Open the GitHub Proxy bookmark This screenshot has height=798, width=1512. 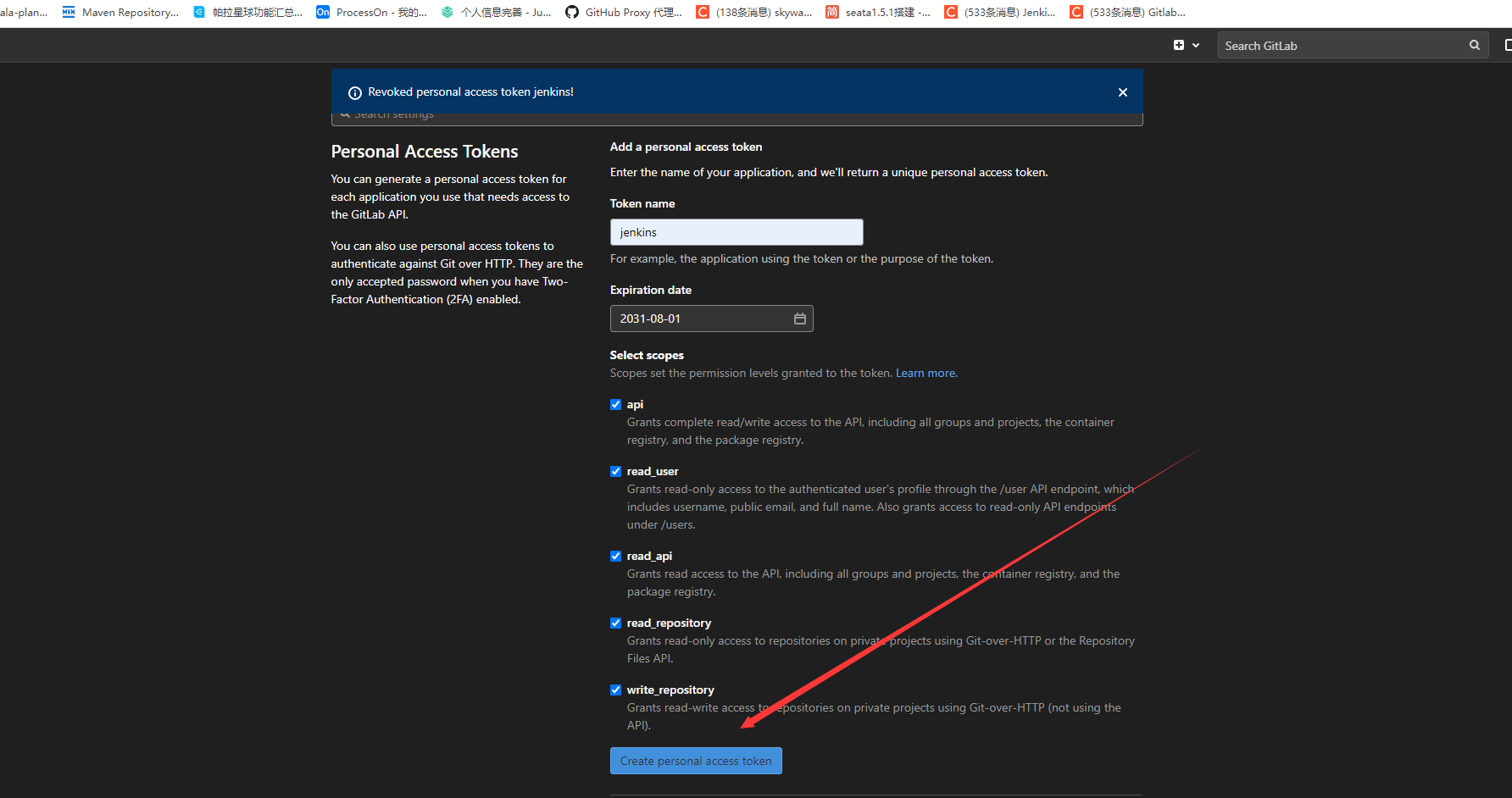[x=624, y=12]
